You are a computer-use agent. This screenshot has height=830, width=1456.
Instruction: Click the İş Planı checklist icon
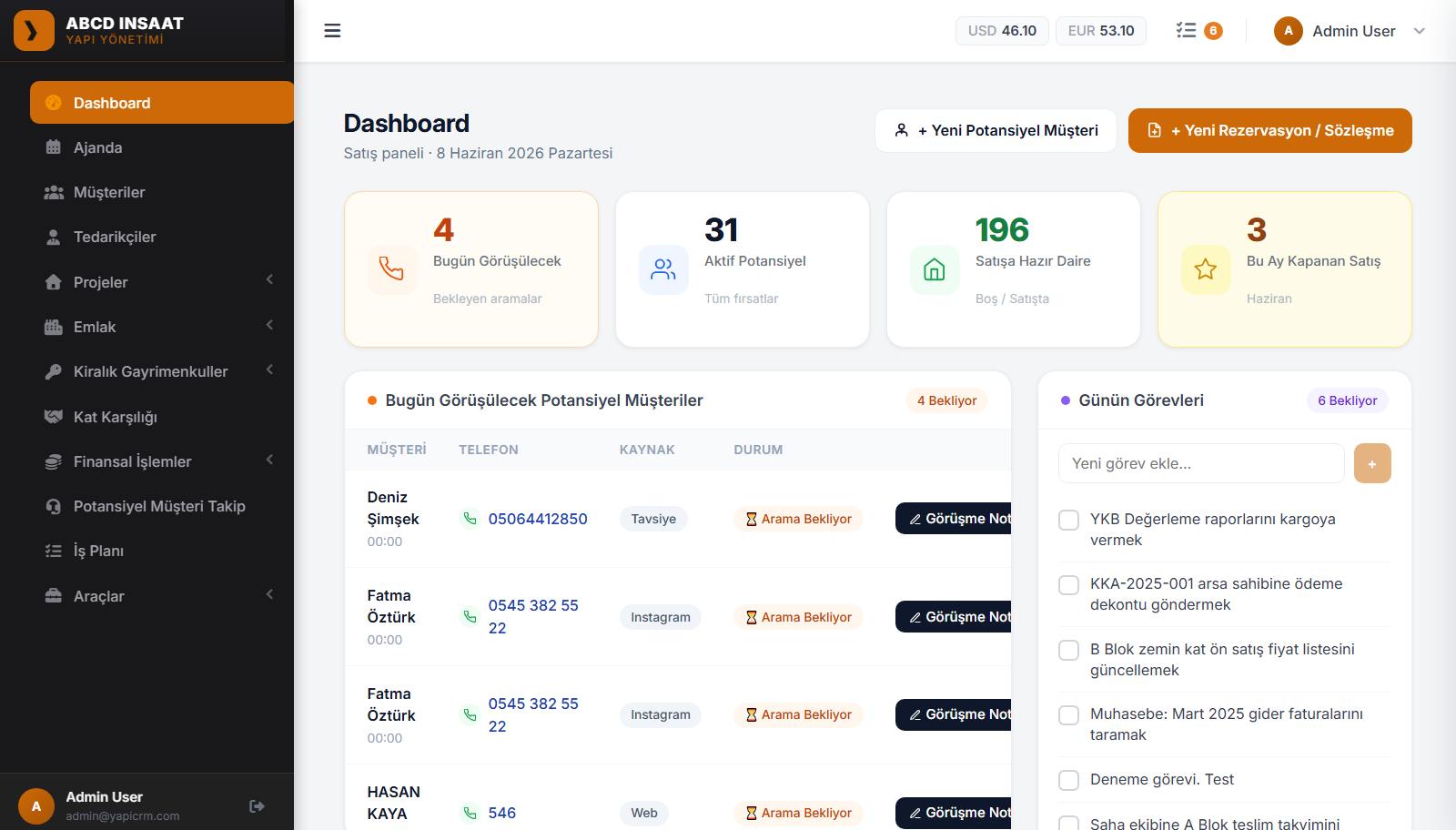(54, 551)
